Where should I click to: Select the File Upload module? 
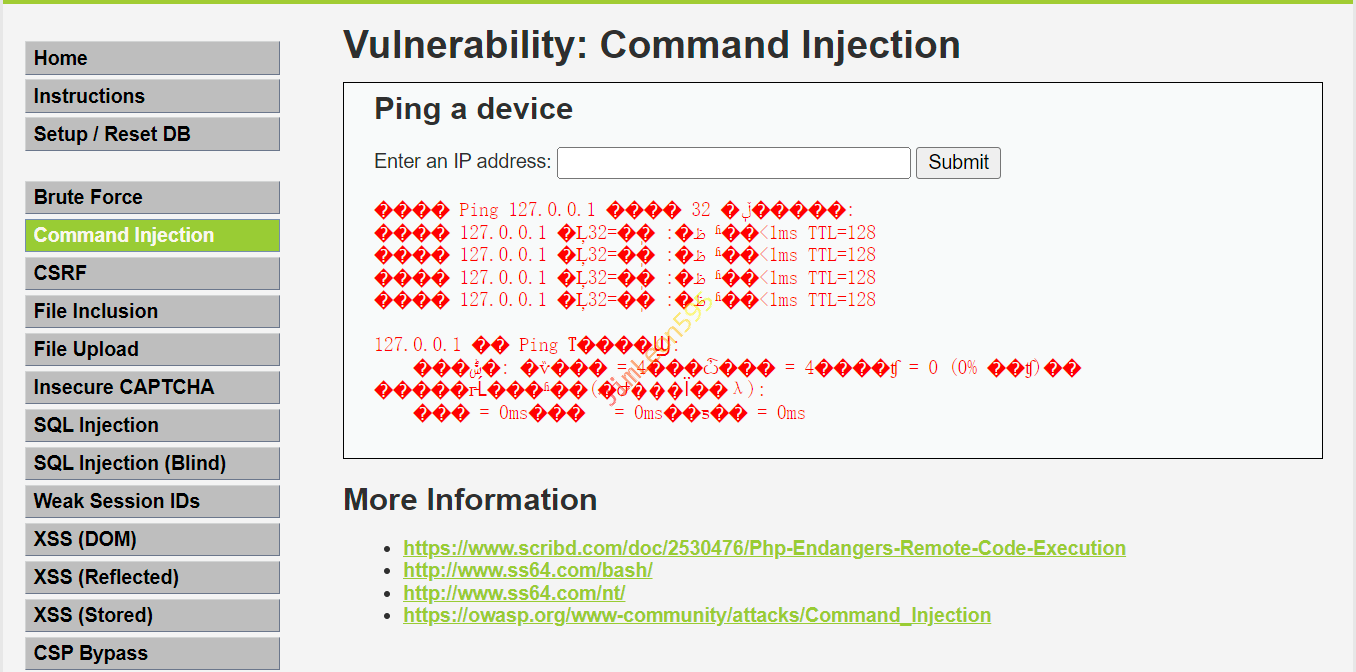coord(152,349)
